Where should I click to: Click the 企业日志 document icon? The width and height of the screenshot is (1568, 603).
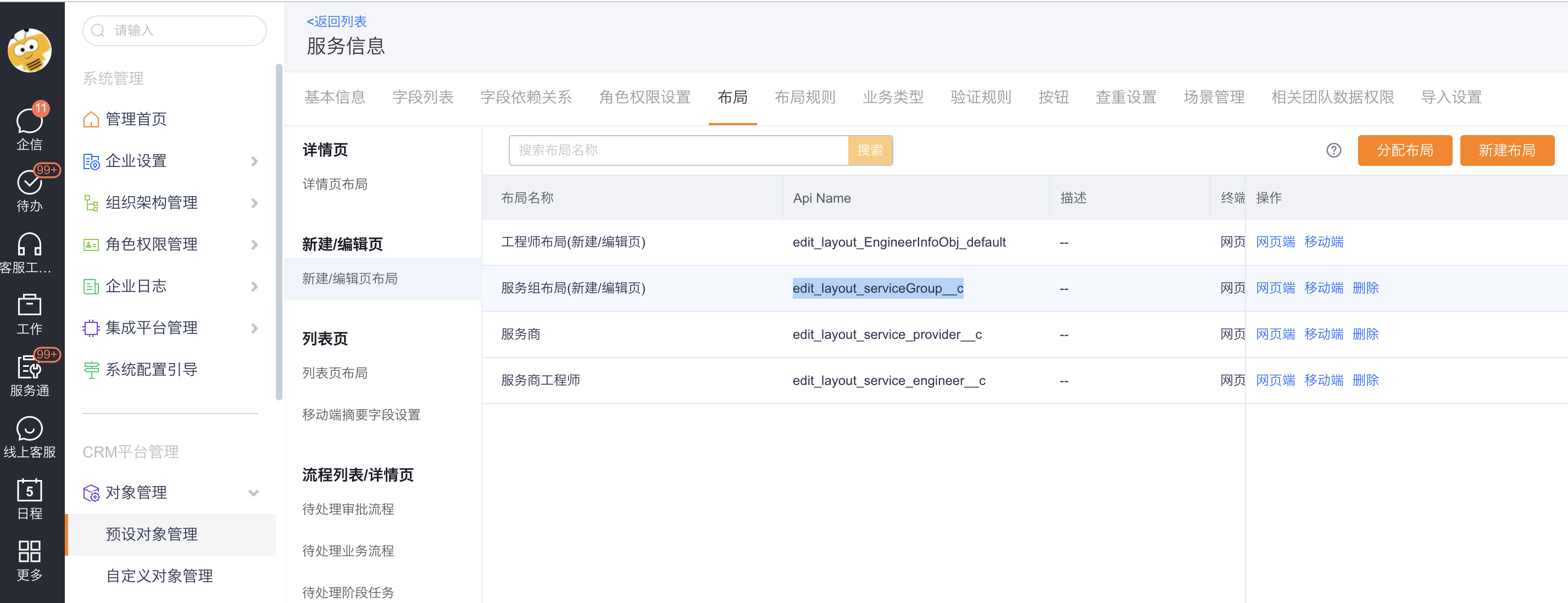[91, 287]
